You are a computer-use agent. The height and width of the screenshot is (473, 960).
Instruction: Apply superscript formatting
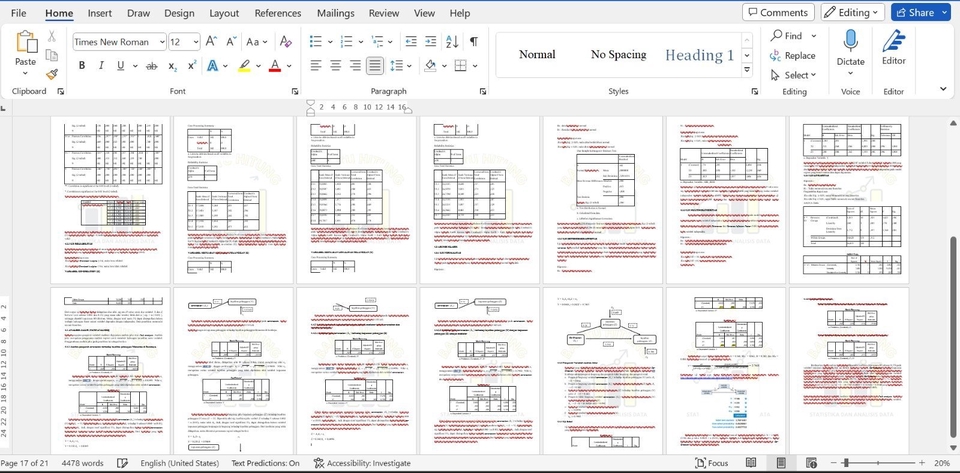[192, 65]
